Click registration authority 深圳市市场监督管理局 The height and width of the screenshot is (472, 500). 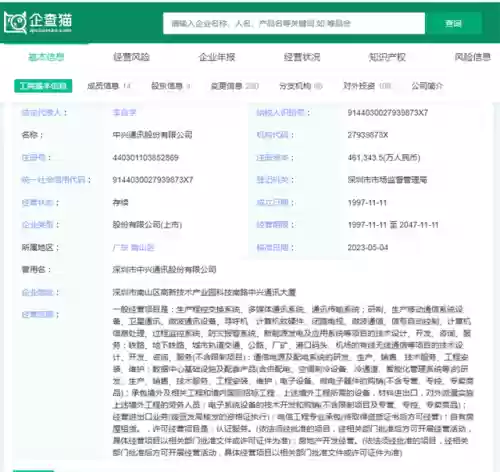point(387,180)
